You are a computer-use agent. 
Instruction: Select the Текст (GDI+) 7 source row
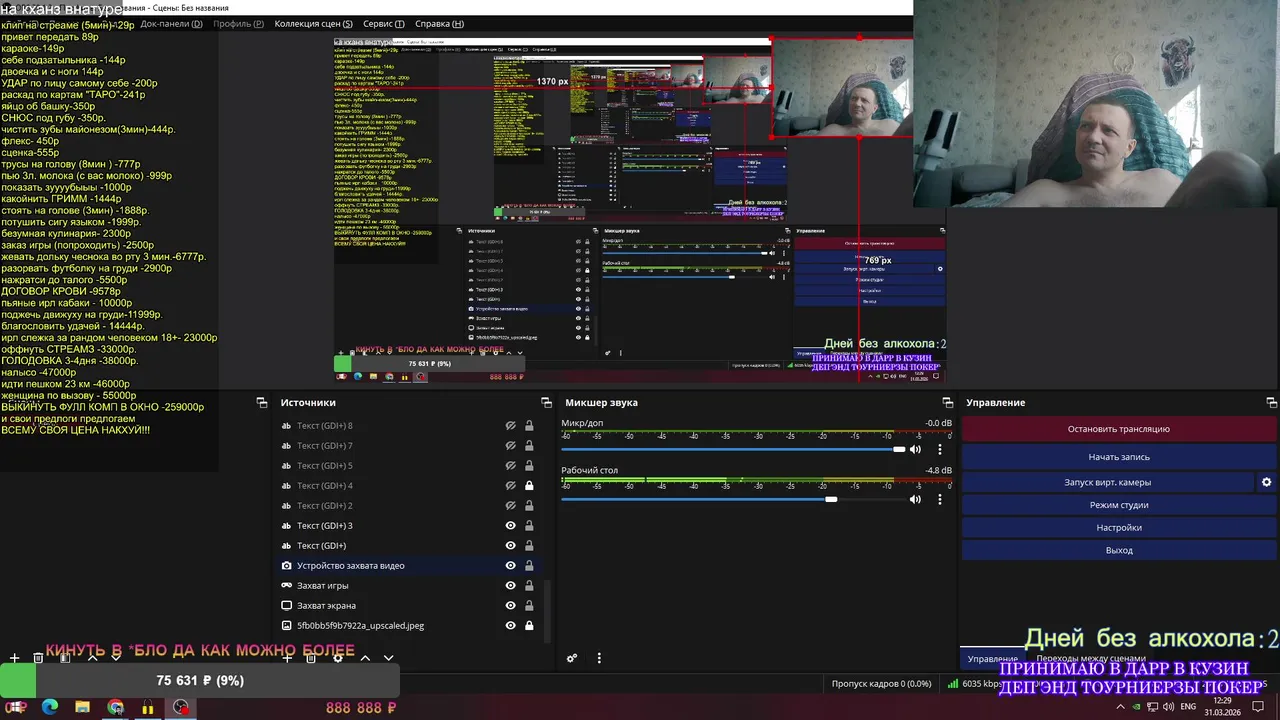tap(409, 446)
